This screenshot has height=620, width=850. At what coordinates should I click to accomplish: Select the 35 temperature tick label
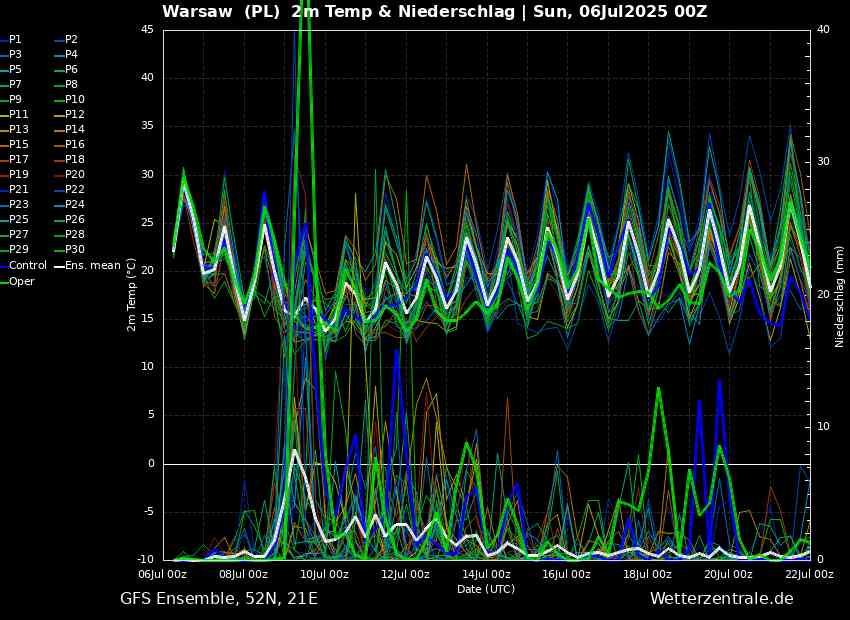pyautogui.click(x=148, y=126)
